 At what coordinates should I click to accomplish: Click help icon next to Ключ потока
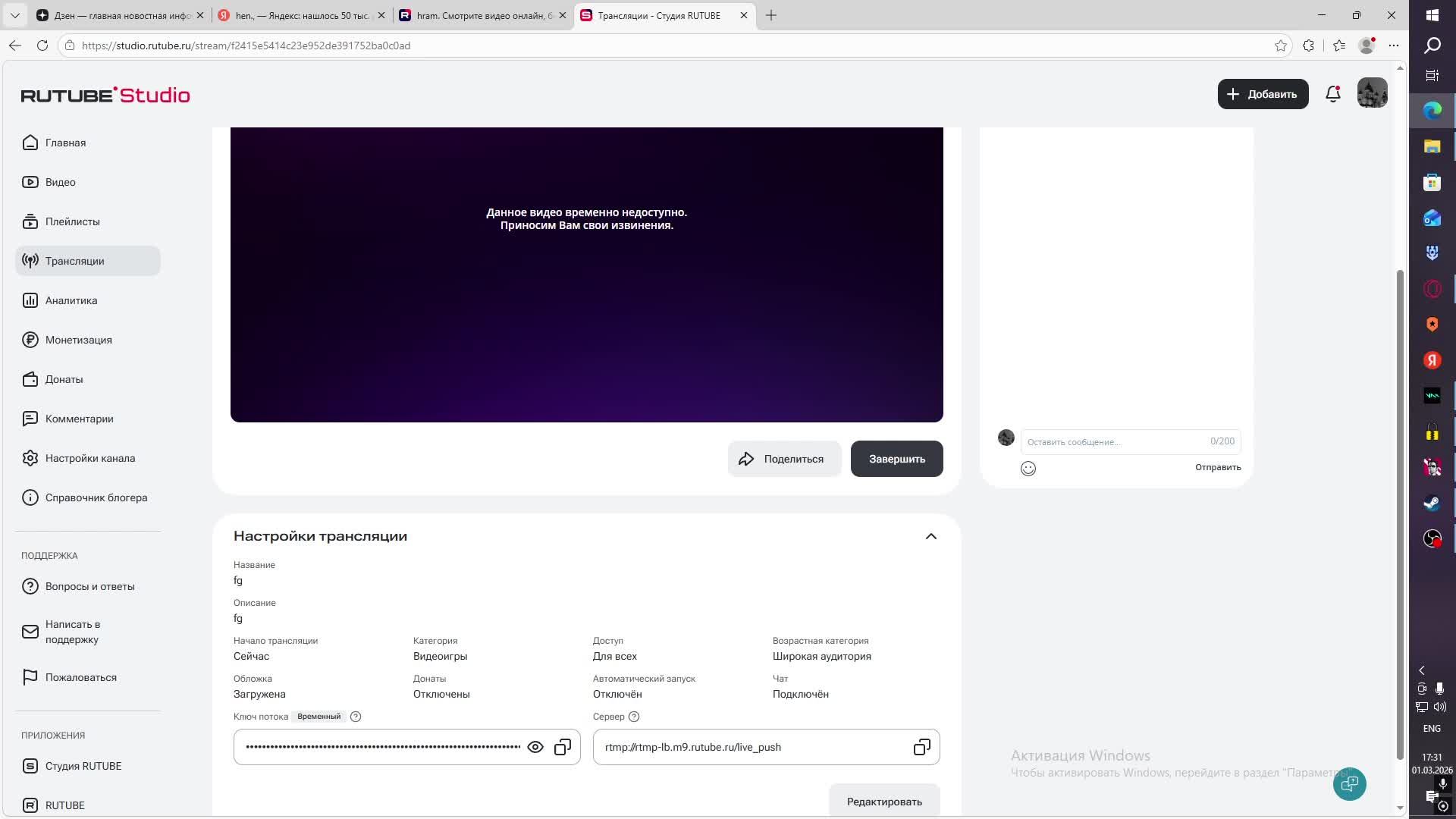point(356,717)
